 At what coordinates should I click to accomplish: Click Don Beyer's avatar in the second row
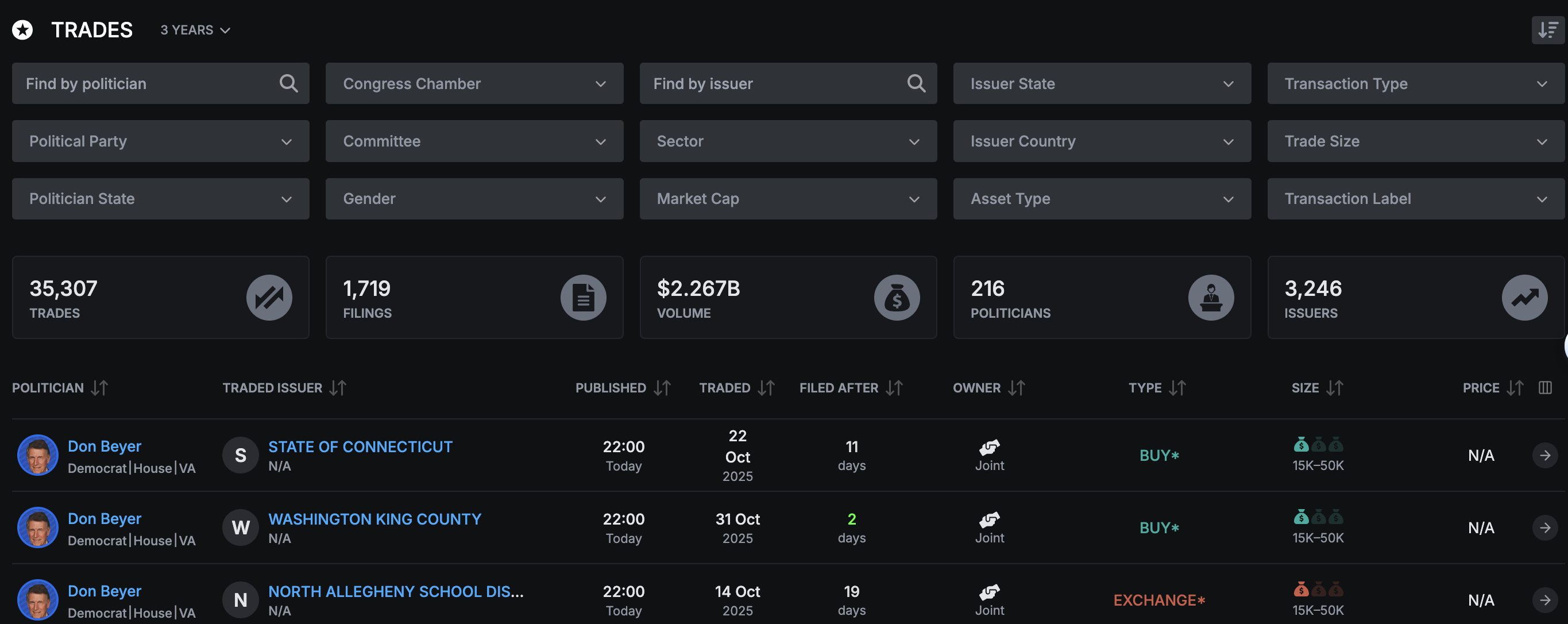38,527
